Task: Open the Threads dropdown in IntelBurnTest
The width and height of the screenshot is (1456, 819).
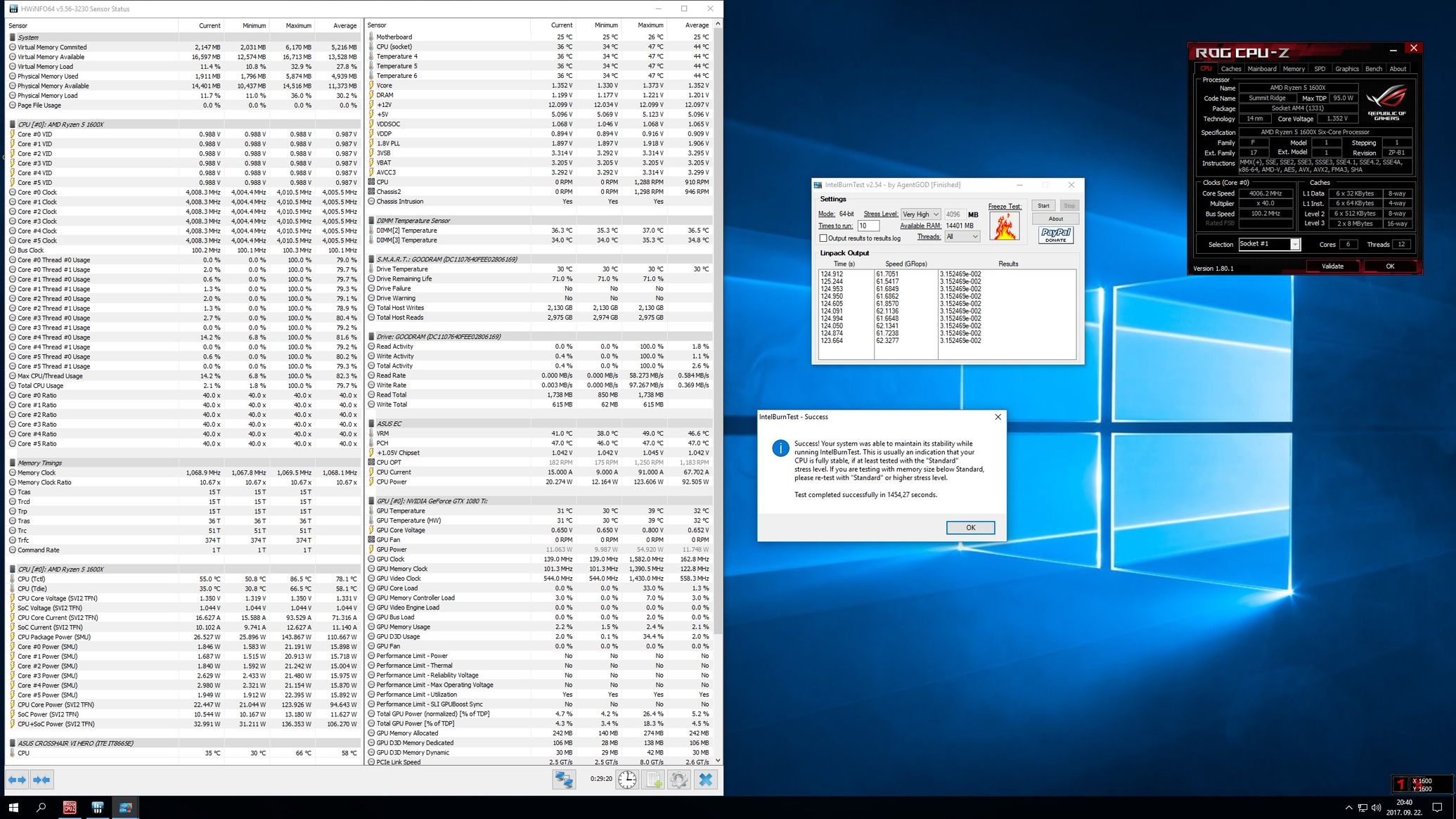Action: click(x=962, y=237)
